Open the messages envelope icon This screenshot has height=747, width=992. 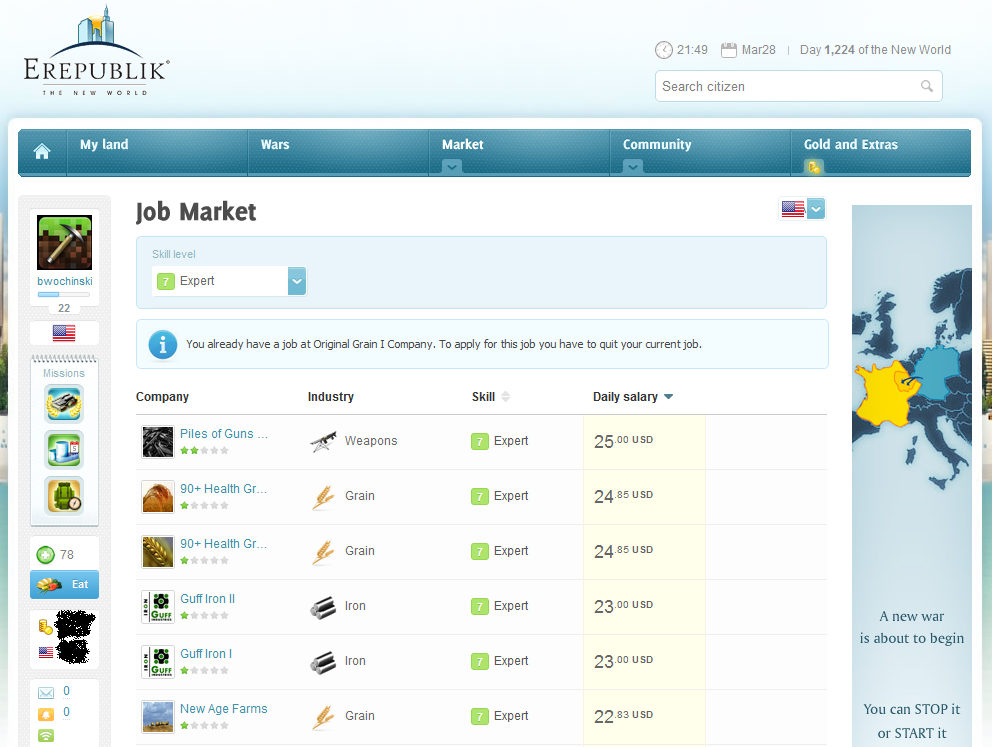tap(46, 693)
